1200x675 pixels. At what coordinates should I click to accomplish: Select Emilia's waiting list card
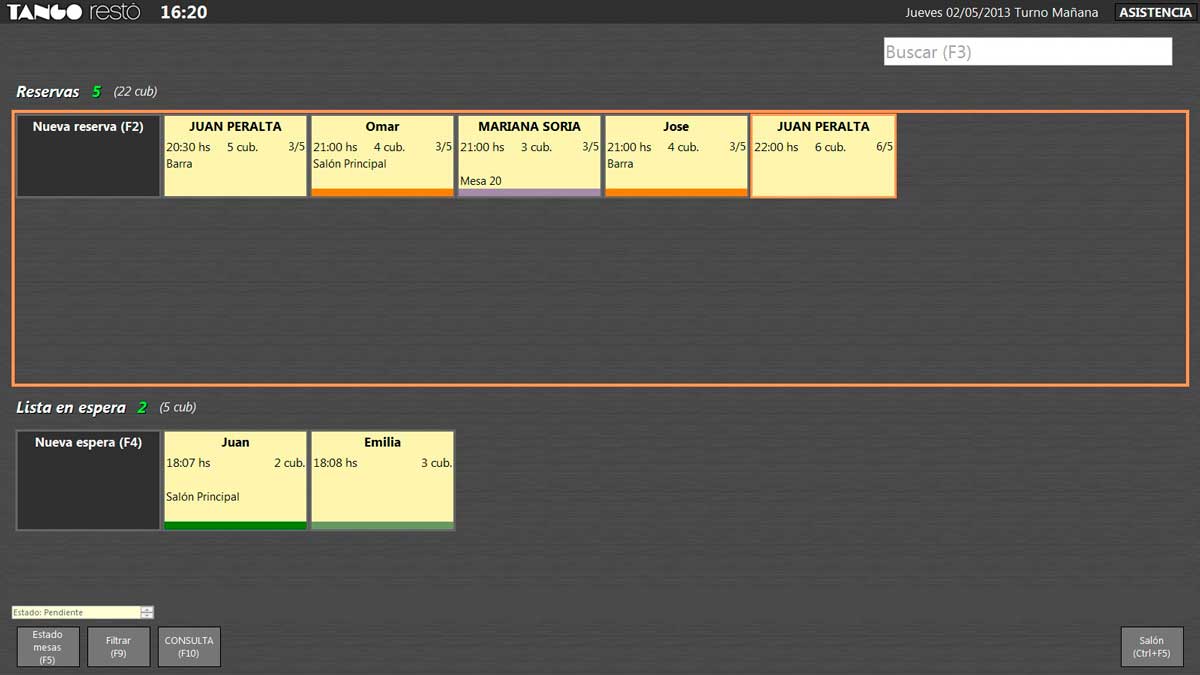[382, 476]
